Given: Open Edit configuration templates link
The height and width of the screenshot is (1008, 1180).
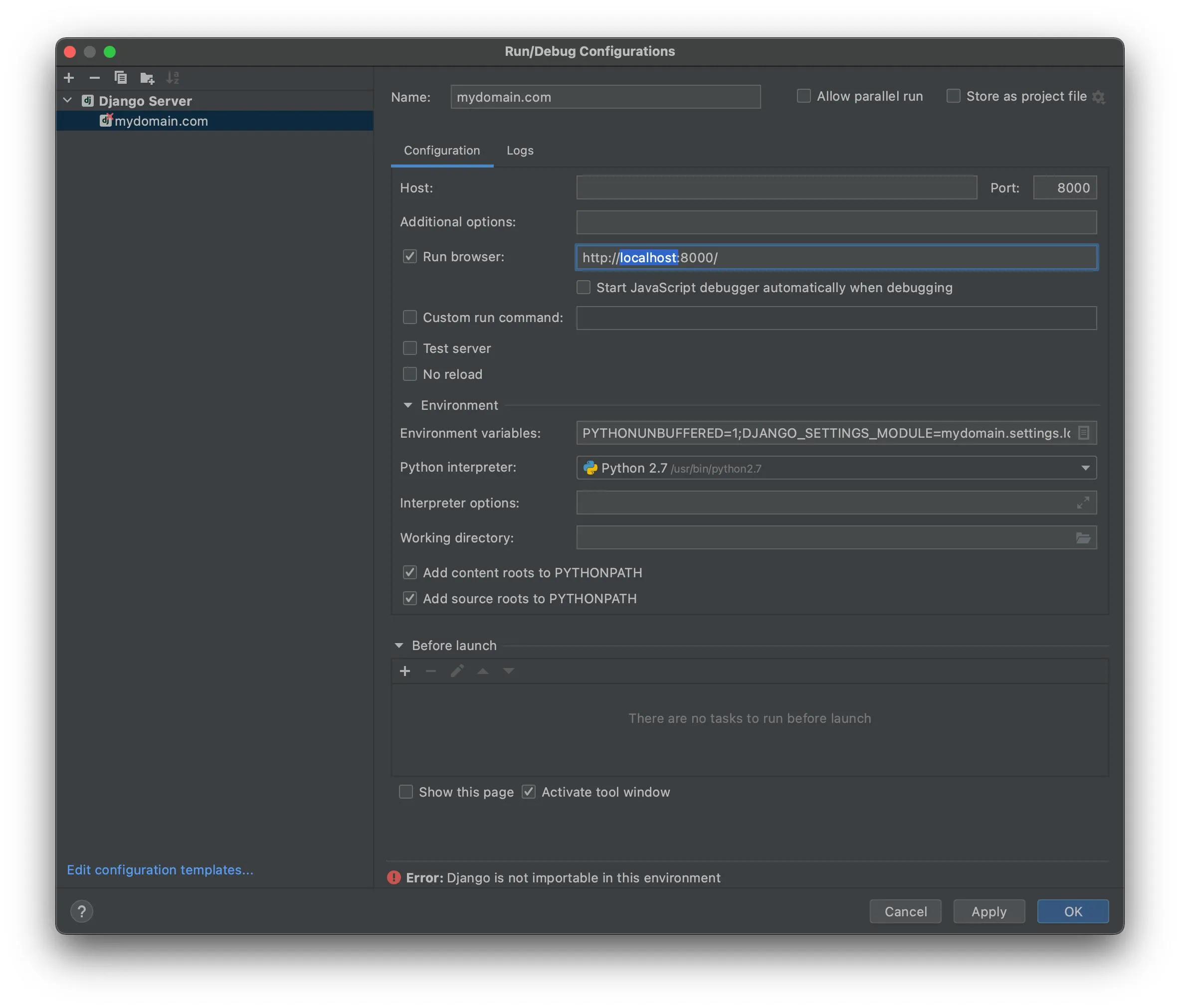Looking at the screenshot, I should (x=160, y=870).
